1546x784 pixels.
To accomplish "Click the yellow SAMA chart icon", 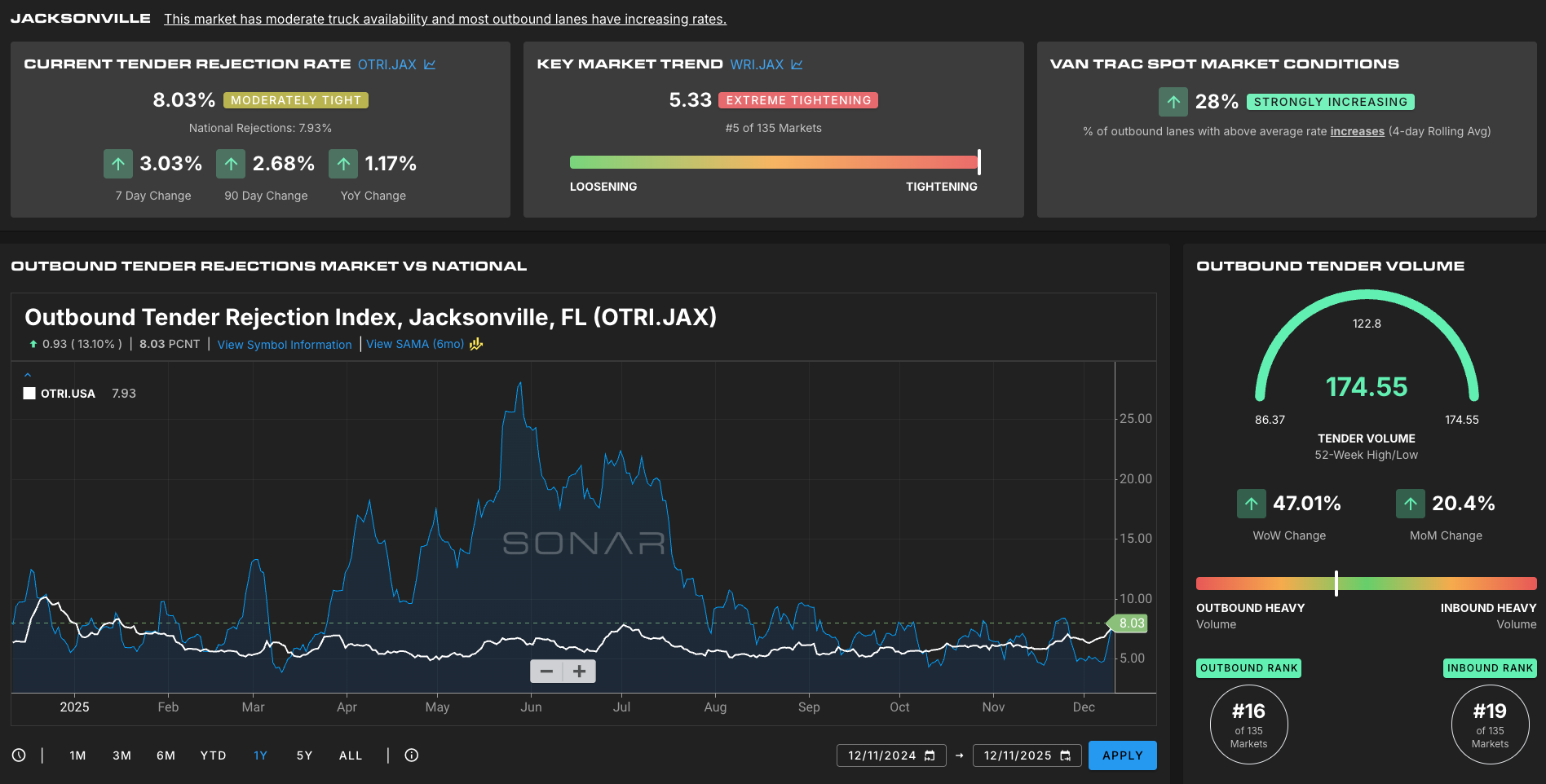I will 476,344.
